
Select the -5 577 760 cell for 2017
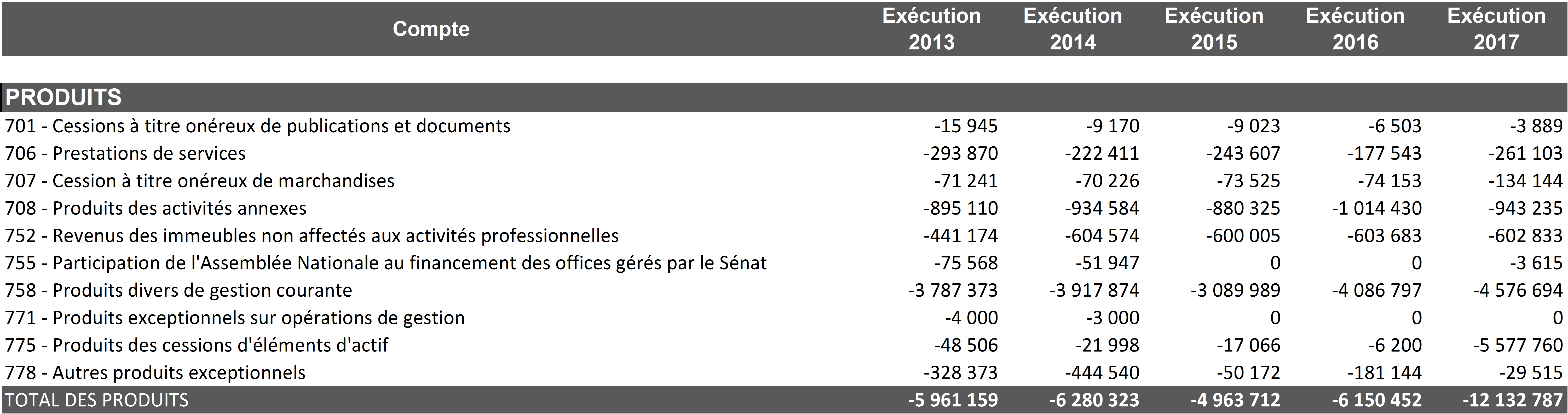point(1518,345)
